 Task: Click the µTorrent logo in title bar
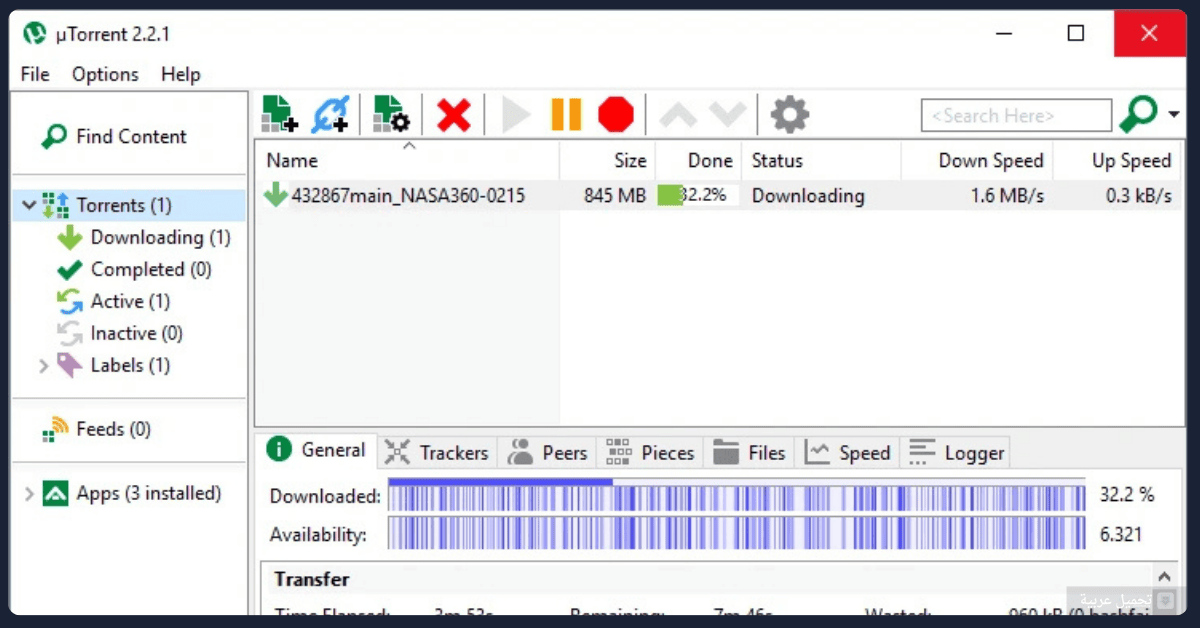coord(35,34)
